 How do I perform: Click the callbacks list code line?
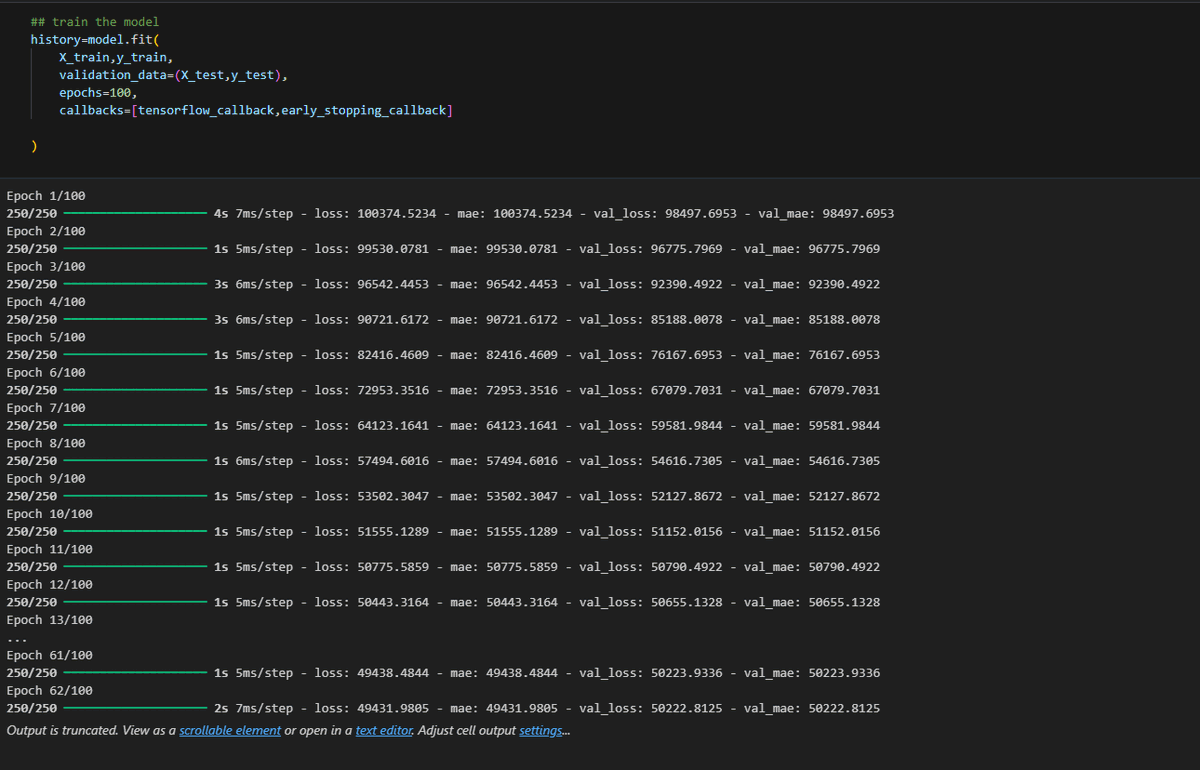pos(256,110)
